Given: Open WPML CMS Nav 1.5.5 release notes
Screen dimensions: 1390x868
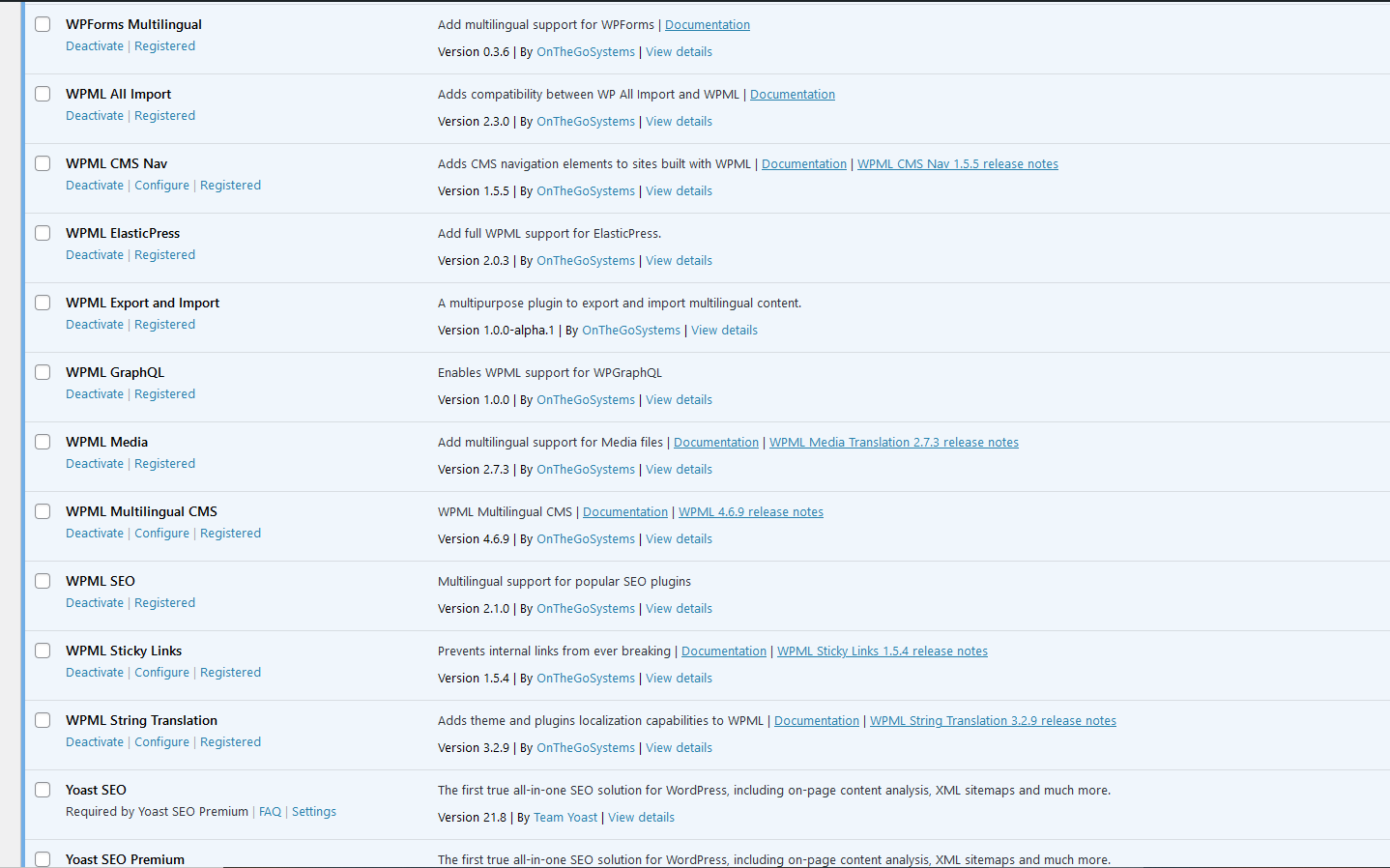Looking at the screenshot, I should (958, 164).
